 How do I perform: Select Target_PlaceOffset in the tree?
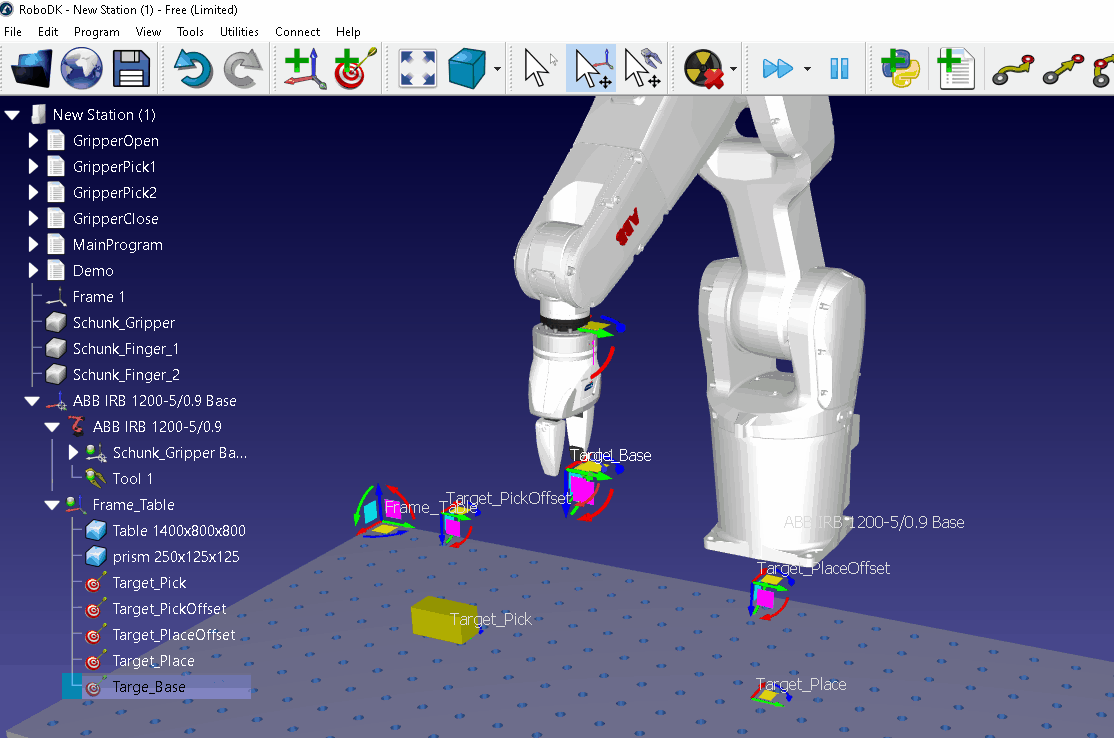[173, 635]
